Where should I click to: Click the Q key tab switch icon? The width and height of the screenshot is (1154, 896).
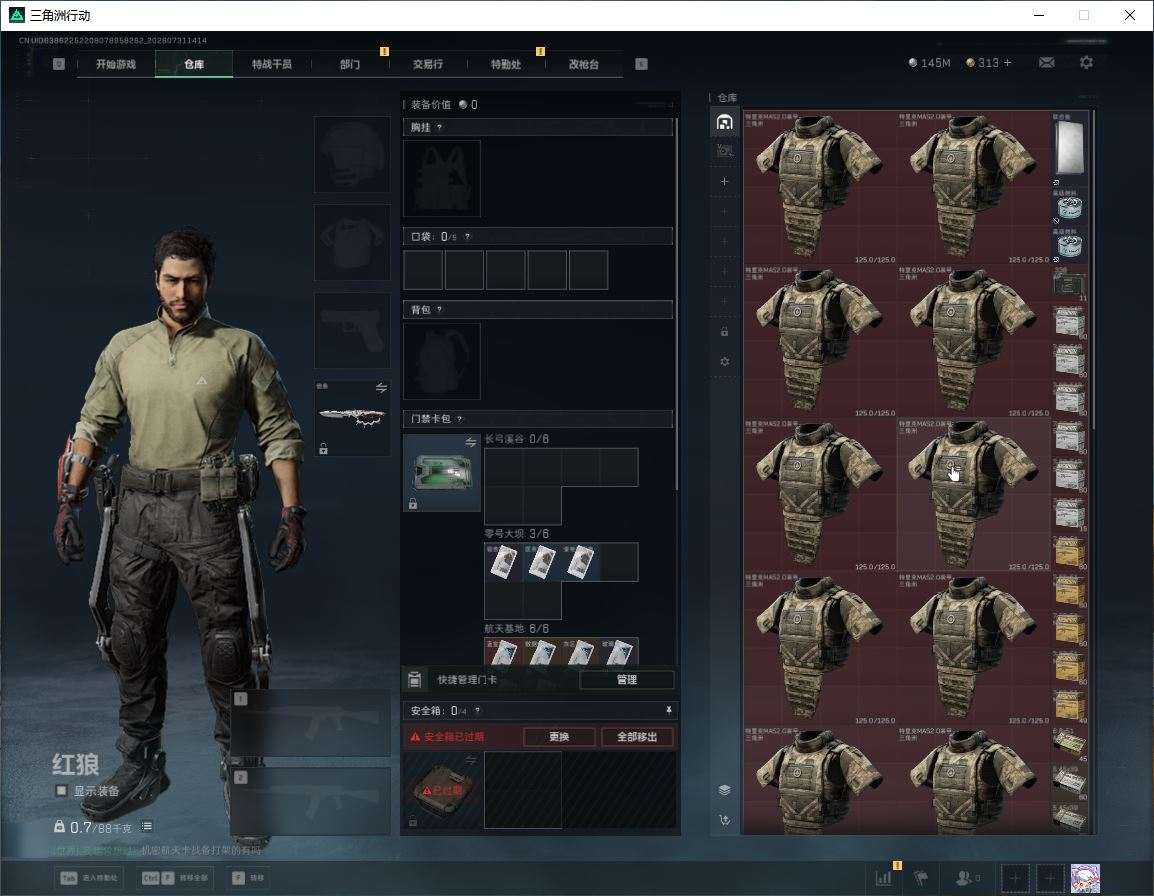pyautogui.click(x=59, y=64)
